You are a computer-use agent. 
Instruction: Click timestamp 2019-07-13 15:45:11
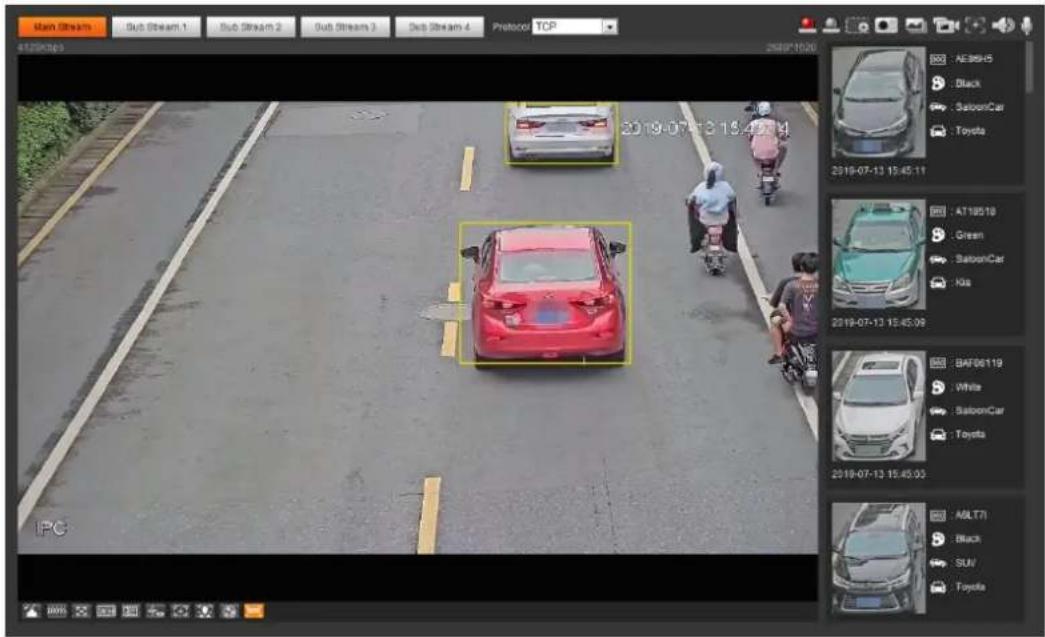878,171
